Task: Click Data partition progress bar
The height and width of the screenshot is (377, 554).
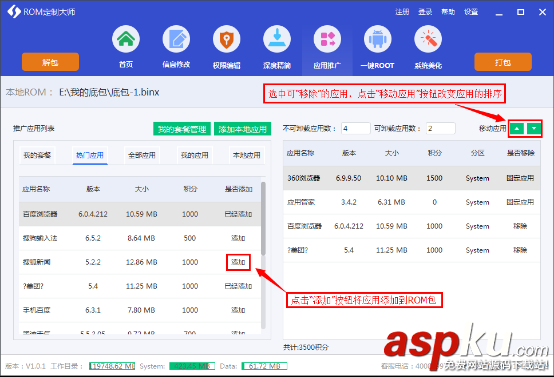Action: [264, 366]
